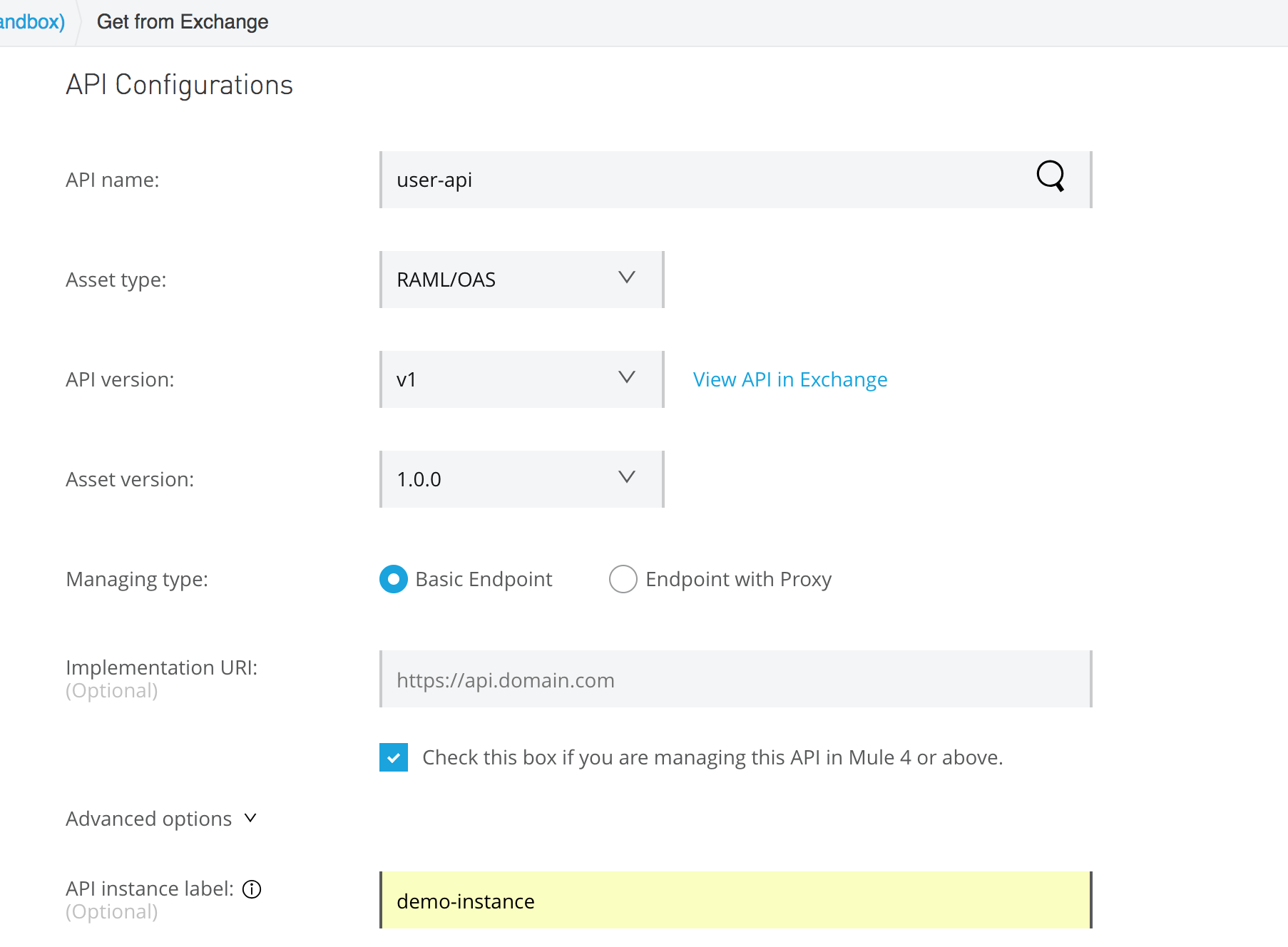Image resolution: width=1288 pixels, height=947 pixels.
Task: Select the Basic Endpoint radio button
Action: coord(394,579)
